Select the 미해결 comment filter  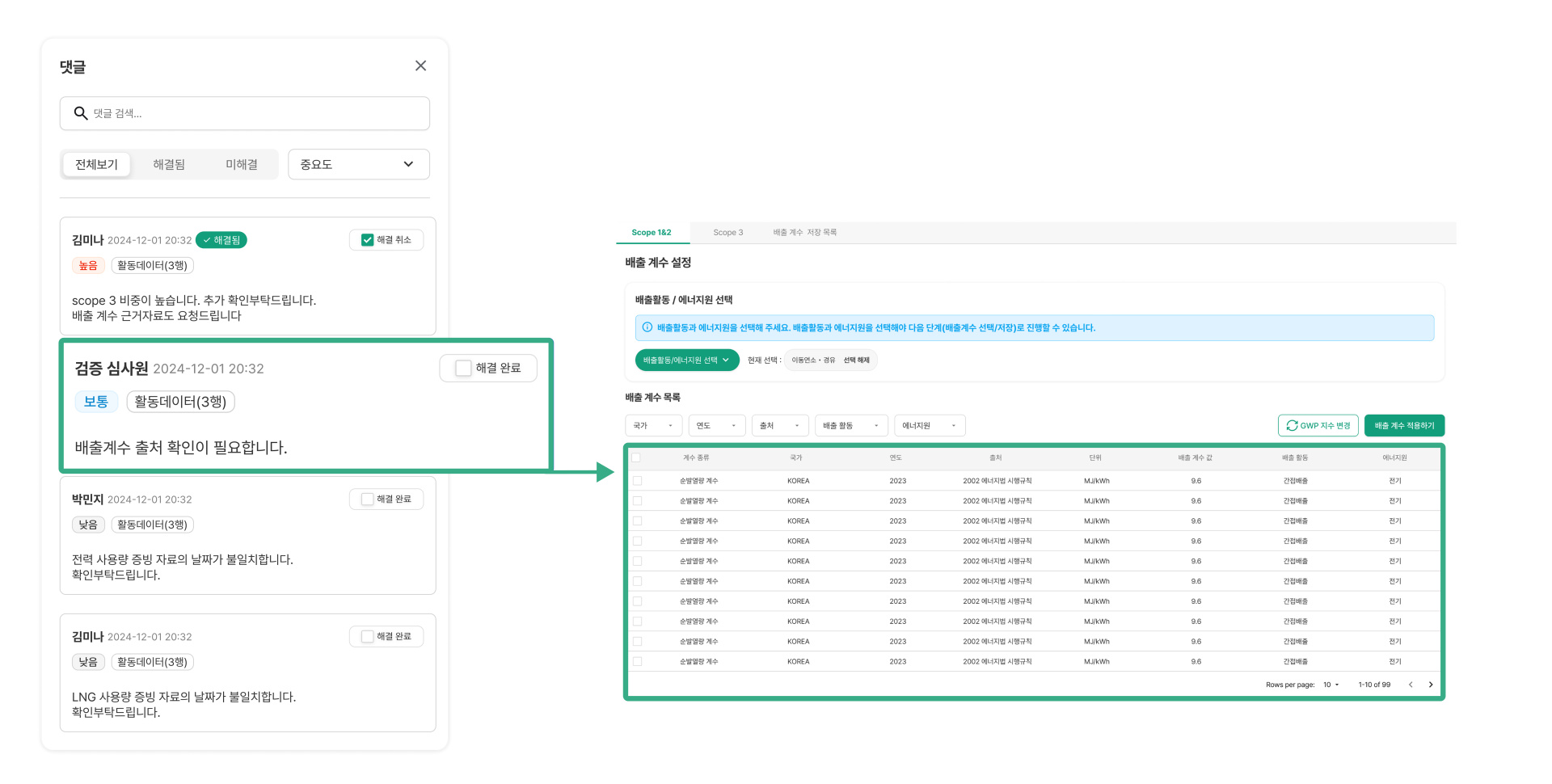pyautogui.click(x=242, y=164)
